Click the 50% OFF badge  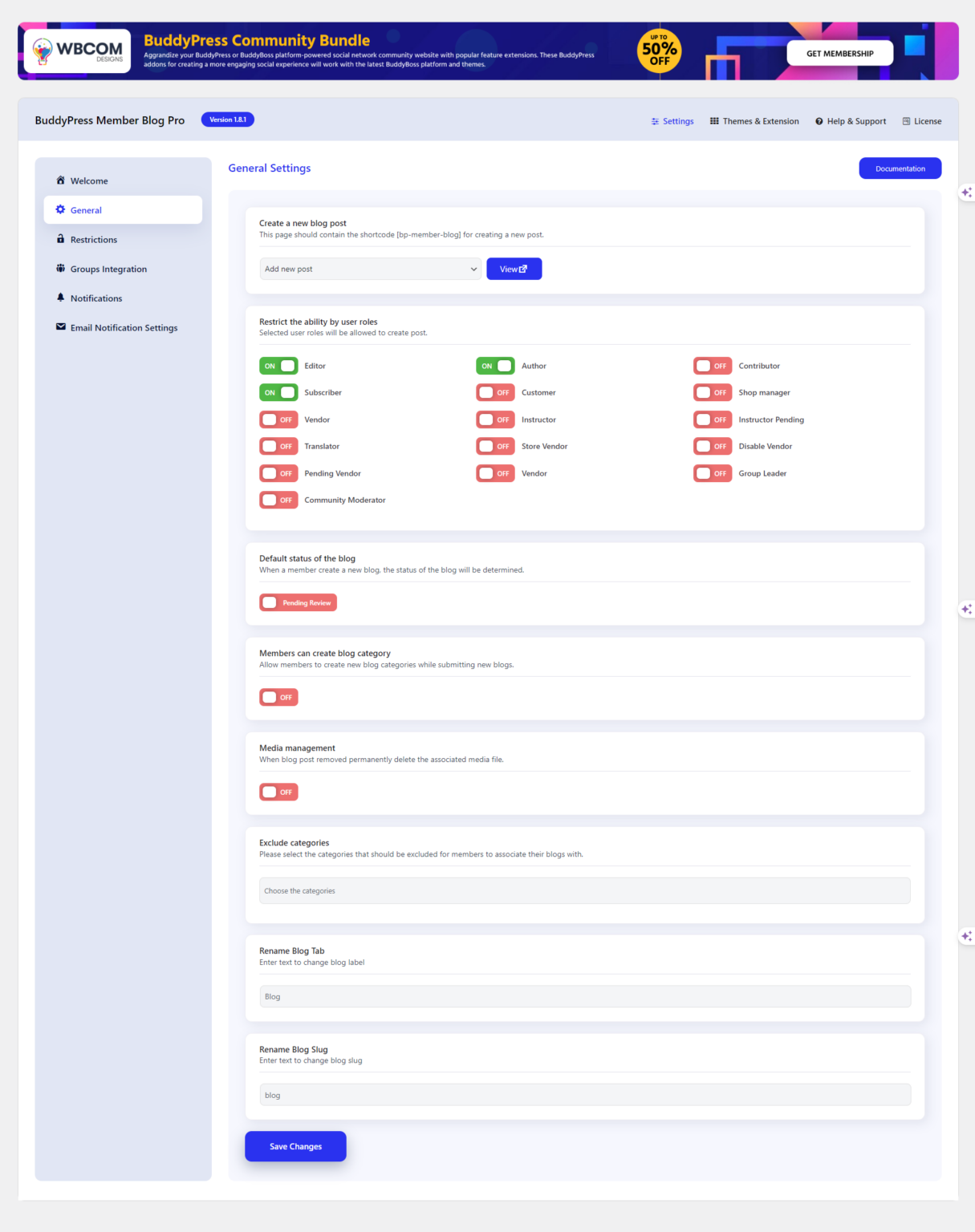658,51
